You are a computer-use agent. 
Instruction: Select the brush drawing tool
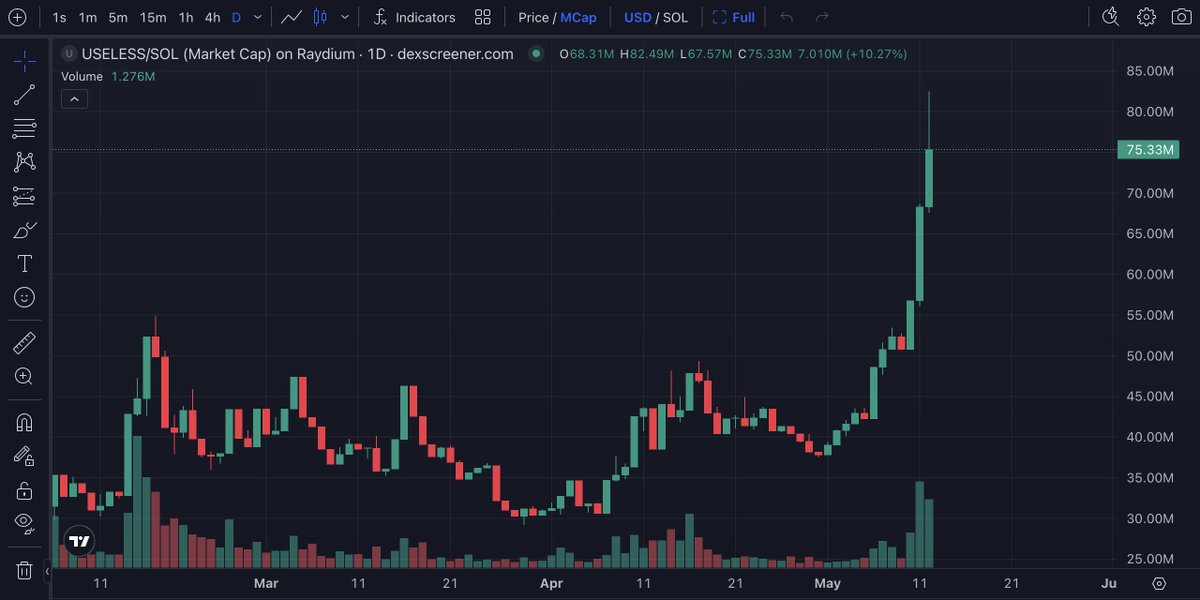(25, 230)
